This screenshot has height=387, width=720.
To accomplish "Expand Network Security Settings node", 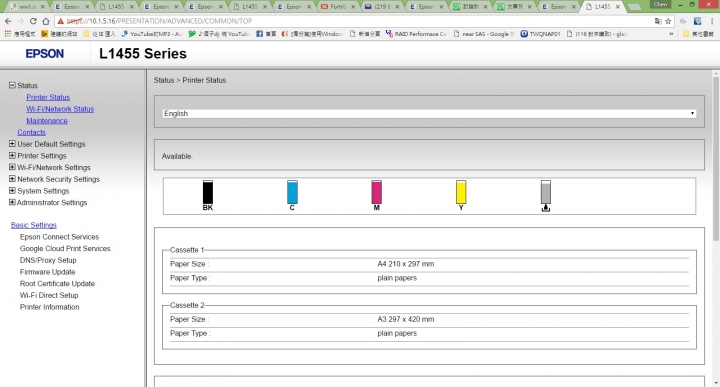I will click(x=12, y=179).
